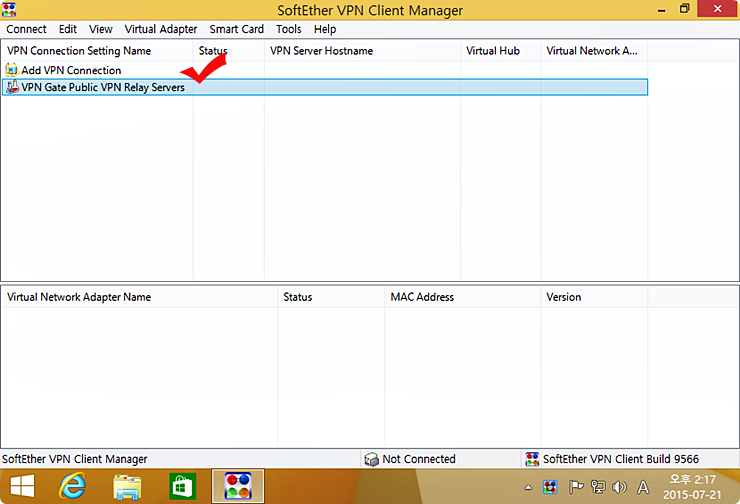
Task: Open the Connect menu
Action: click(26, 29)
